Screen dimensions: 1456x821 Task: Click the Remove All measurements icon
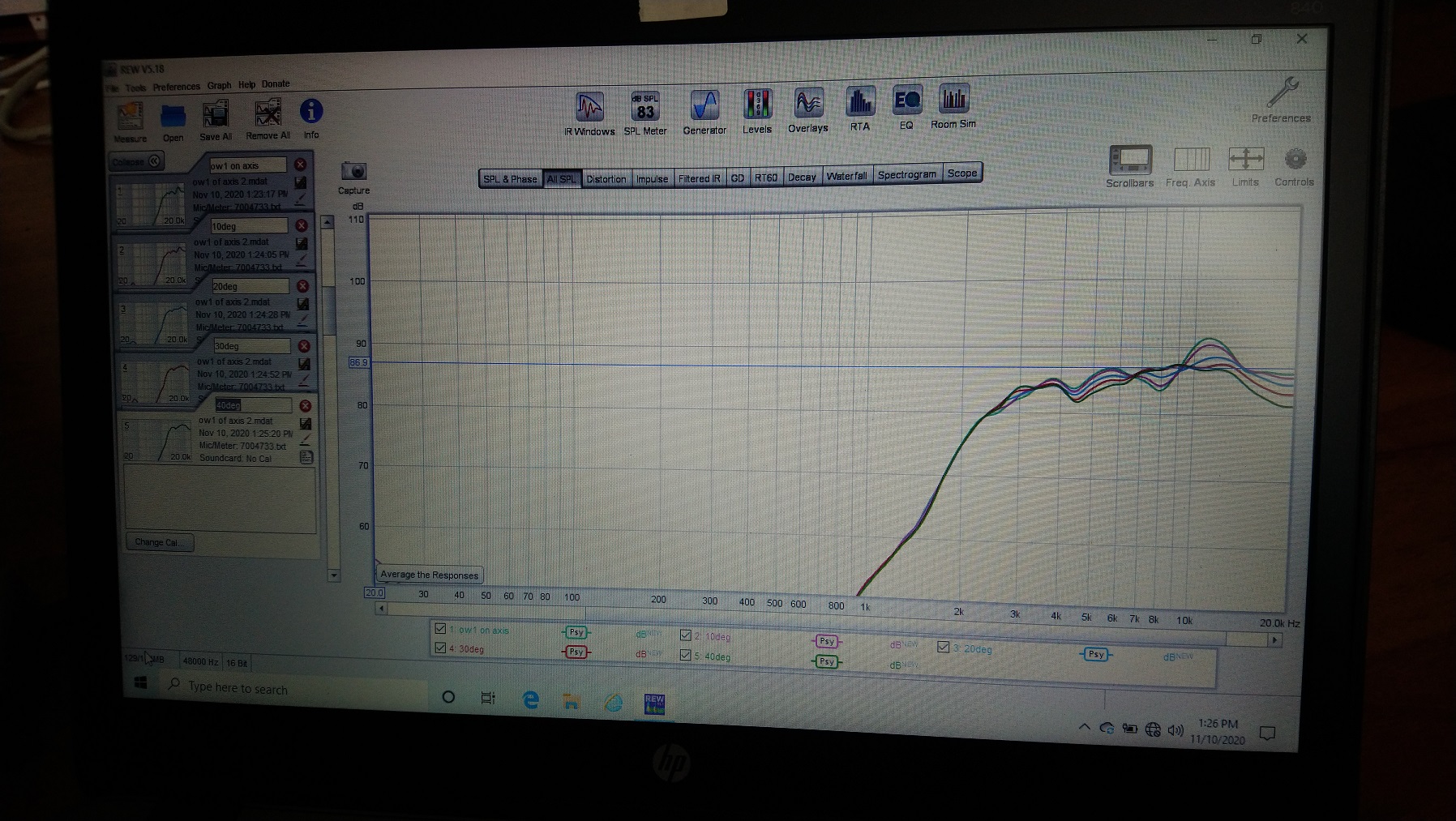click(268, 113)
